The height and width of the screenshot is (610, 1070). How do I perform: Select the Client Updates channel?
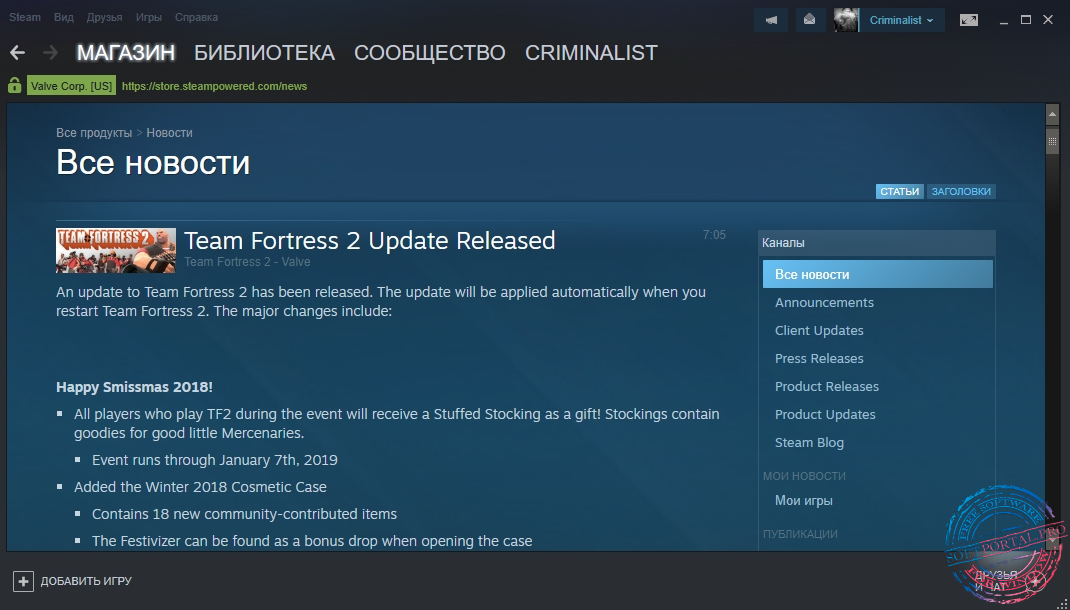point(819,331)
